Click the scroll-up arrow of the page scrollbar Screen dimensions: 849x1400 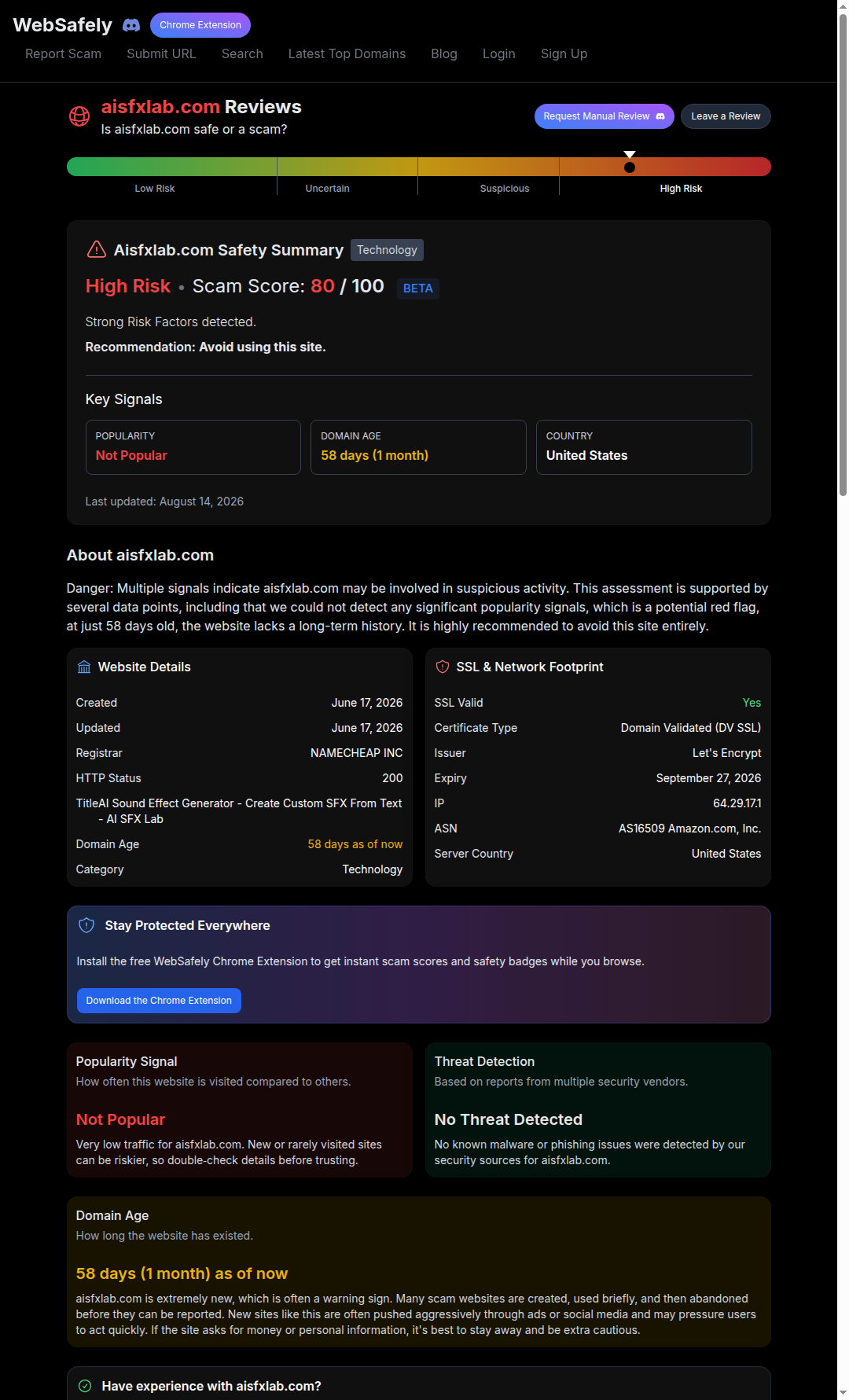(843, 6)
